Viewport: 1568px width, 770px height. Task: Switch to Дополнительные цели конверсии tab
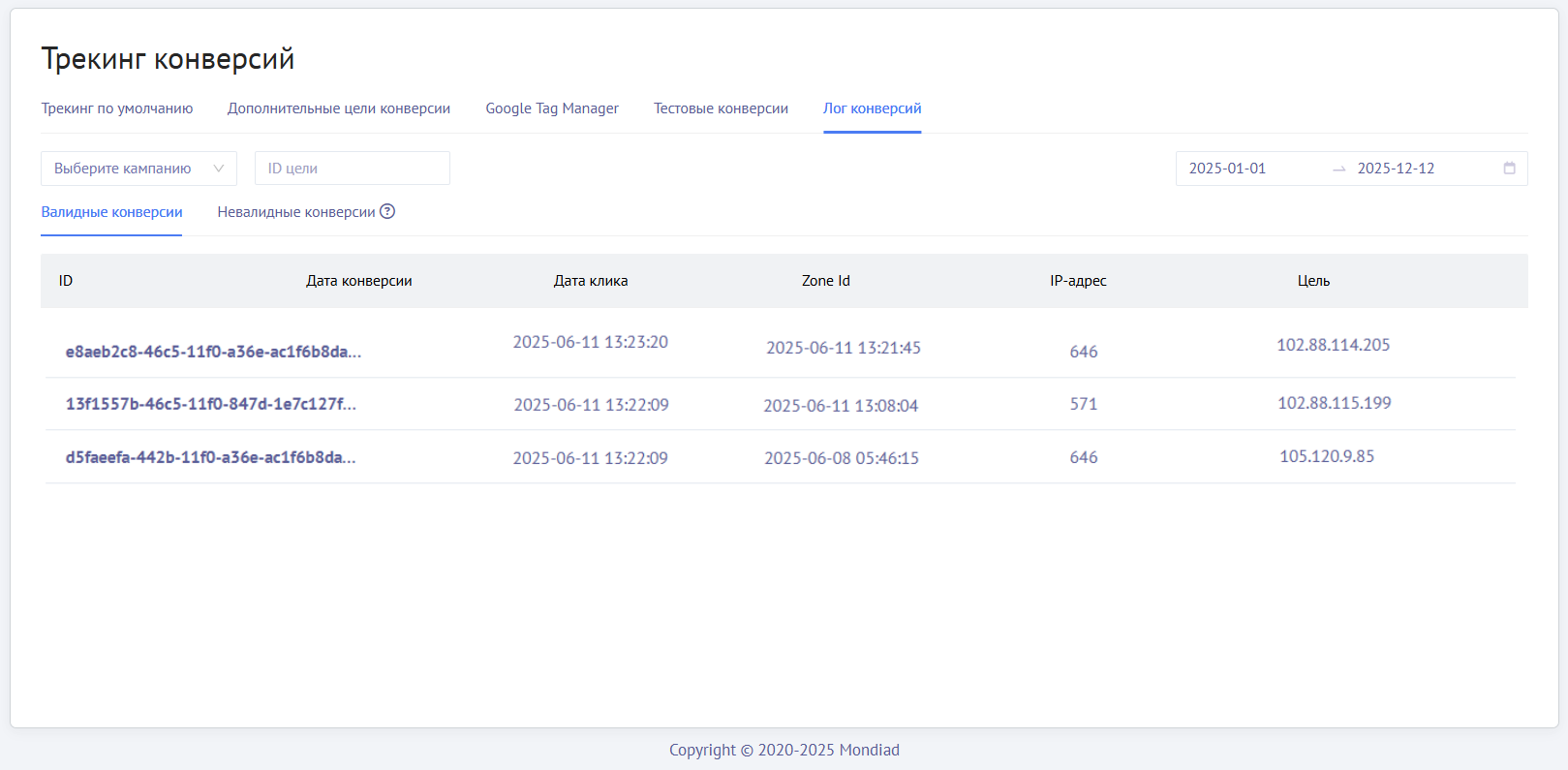pos(339,108)
